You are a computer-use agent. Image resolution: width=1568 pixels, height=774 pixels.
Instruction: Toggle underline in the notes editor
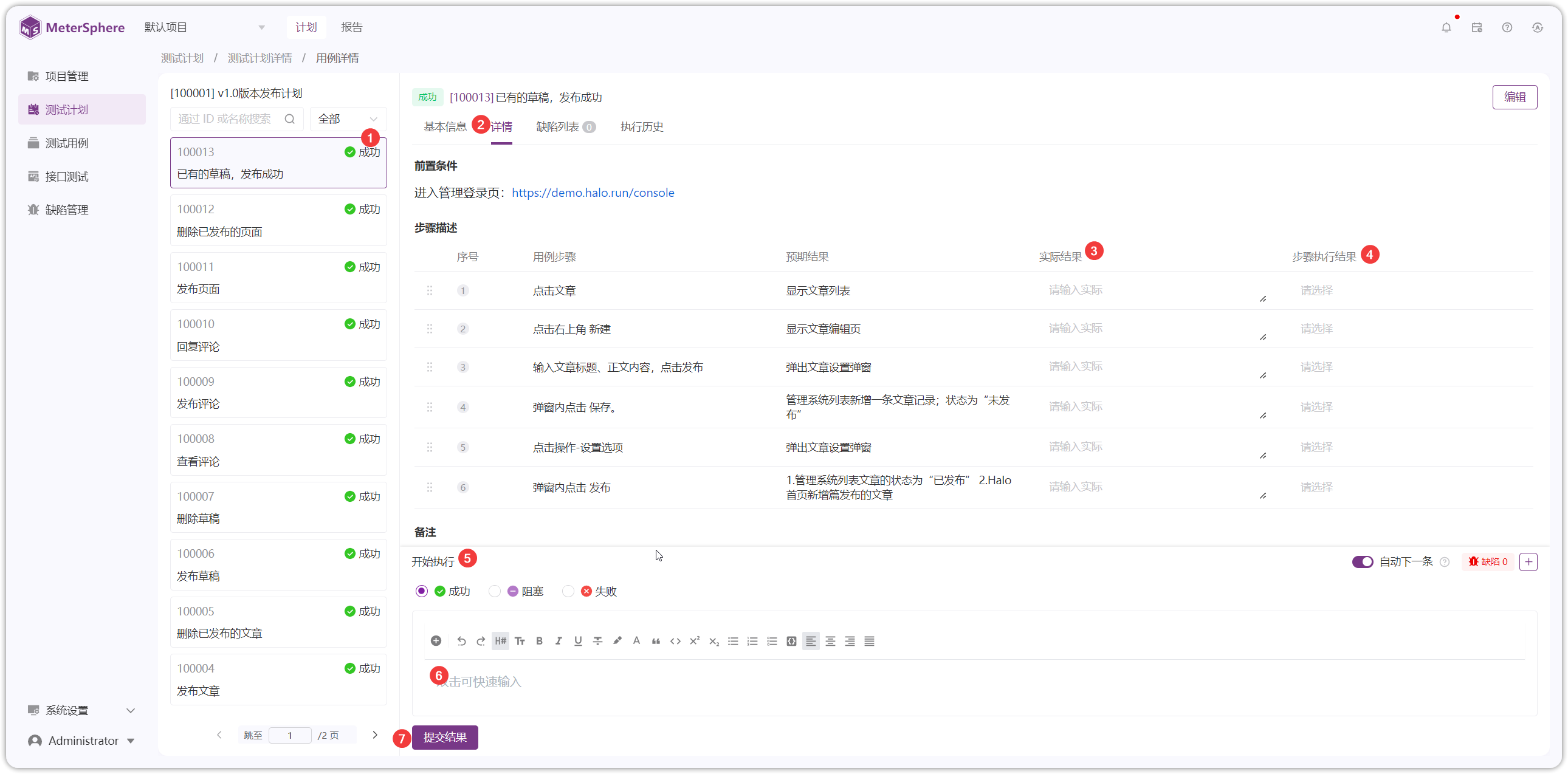click(x=578, y=641)
